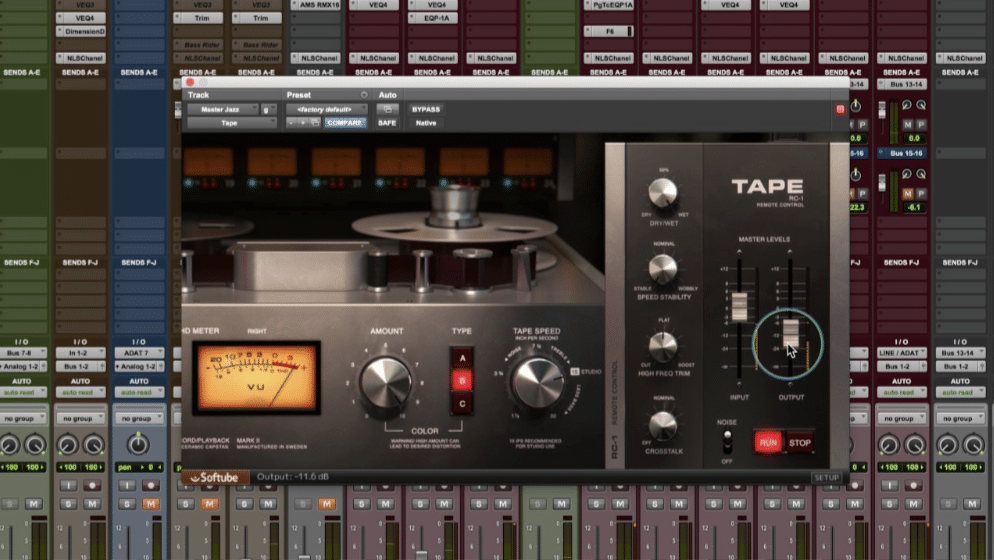
Task: Click the right pan knob on the rightmost mixer track
Action: coord(973,445)
